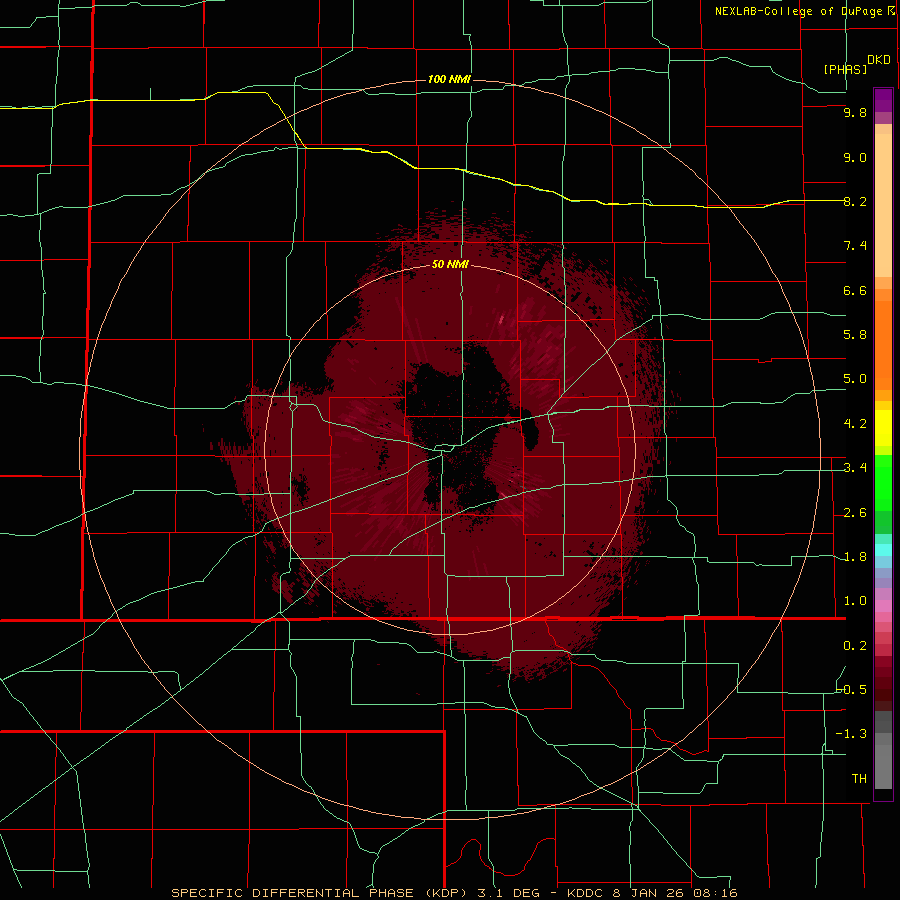Click the 100 NMI range ring label
The image size is (900, 900).
449,79
